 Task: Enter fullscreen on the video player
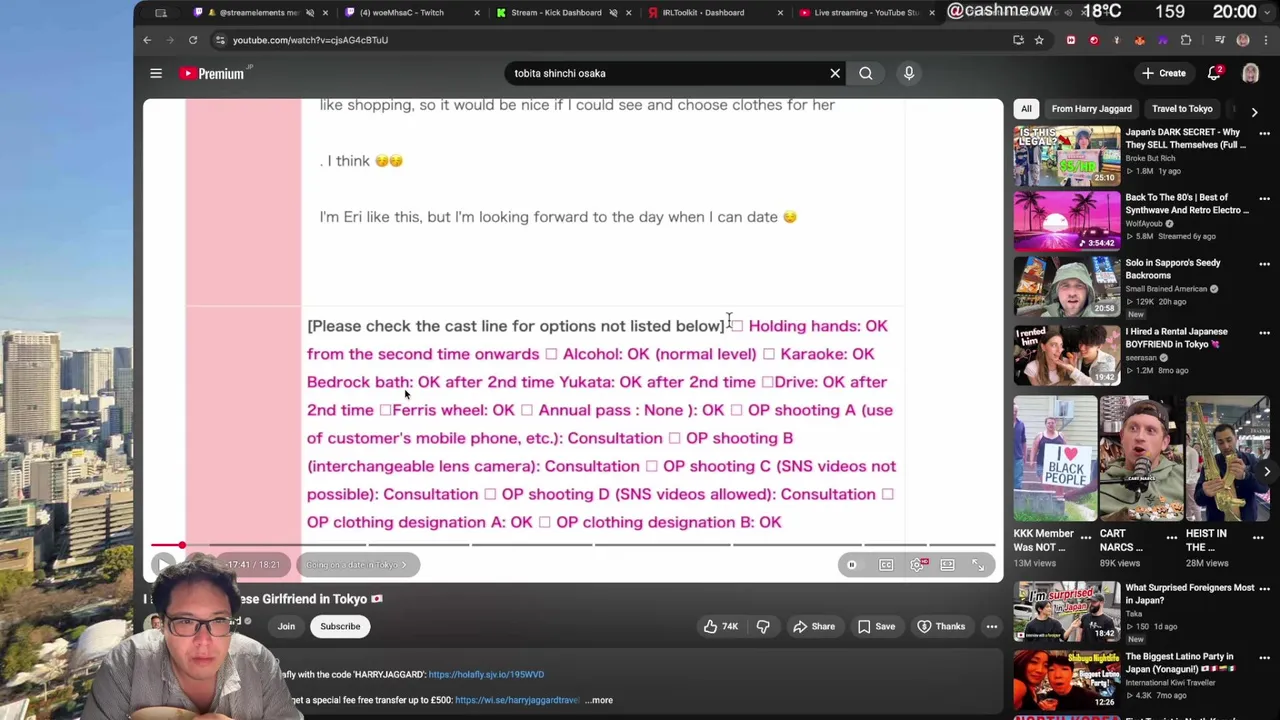coord(978,565)
